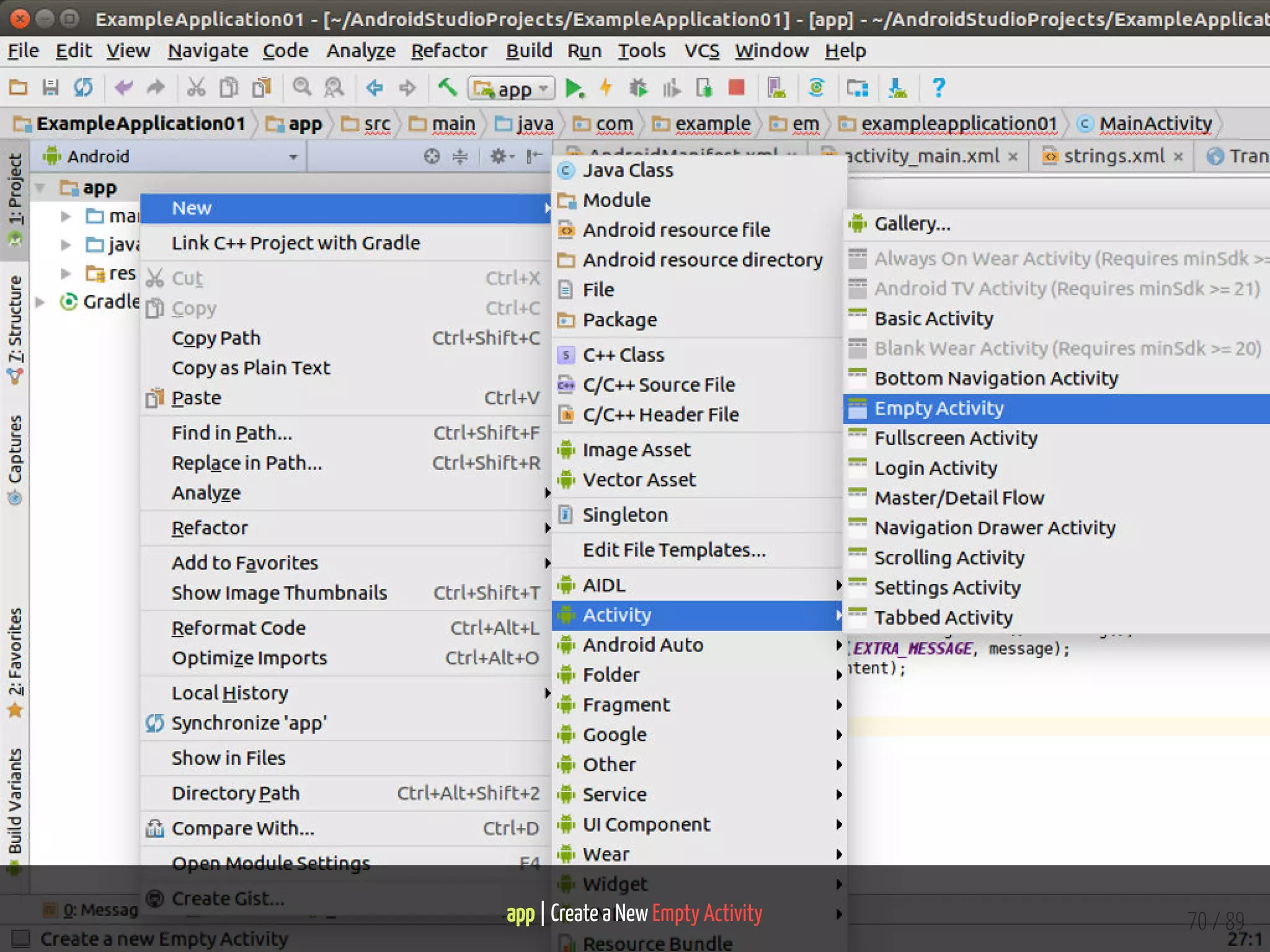
Task: Toggle the 2: Favorites tool window
Action: tap(14, 662)
